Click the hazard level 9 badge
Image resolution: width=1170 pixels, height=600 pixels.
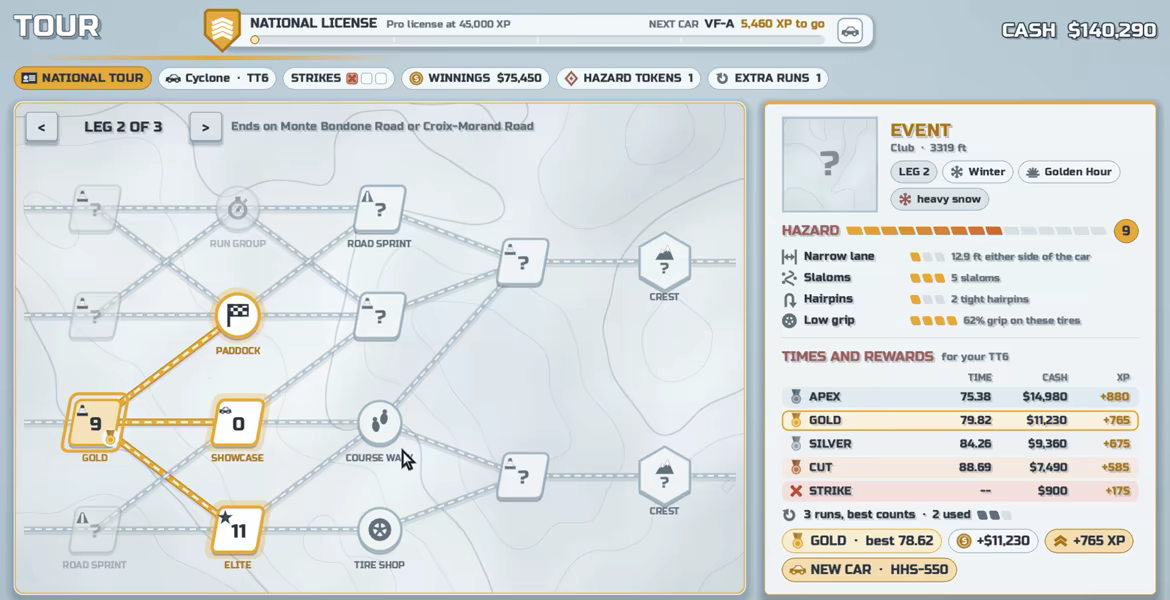pos(1126,231)
